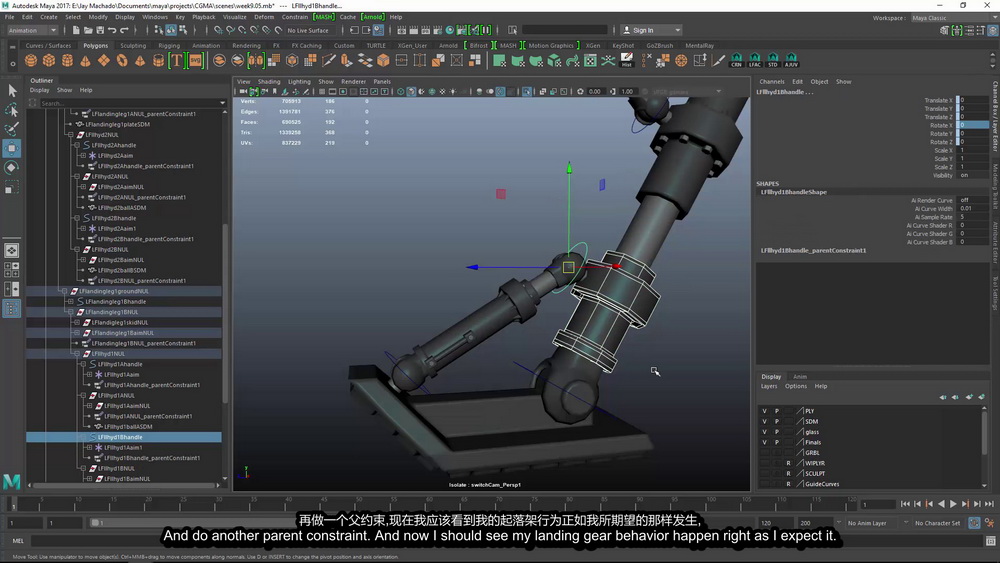Select LFlandingleg1Bhandle in the Outliner

coord(115,302)
